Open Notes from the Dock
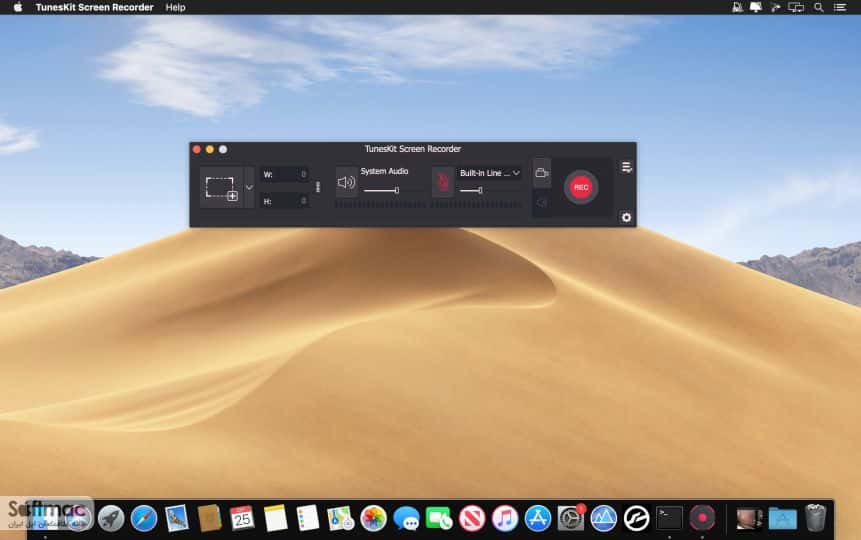This screenshot has width=861, height=540. [x=275, y=518]
